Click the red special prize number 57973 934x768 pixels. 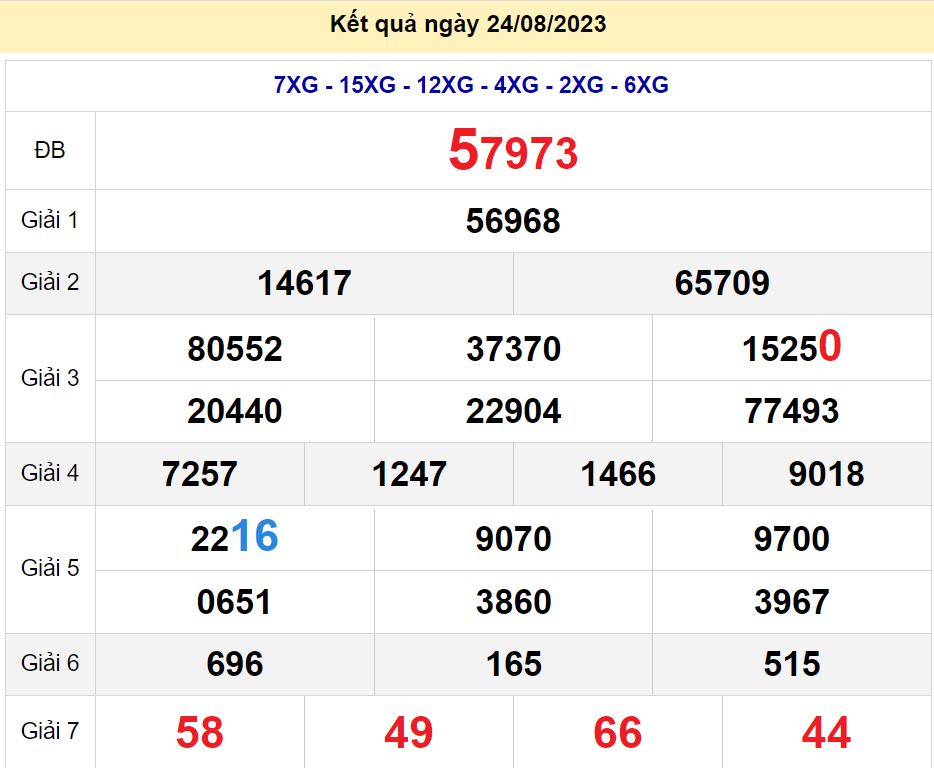click(x=514, y=151)
